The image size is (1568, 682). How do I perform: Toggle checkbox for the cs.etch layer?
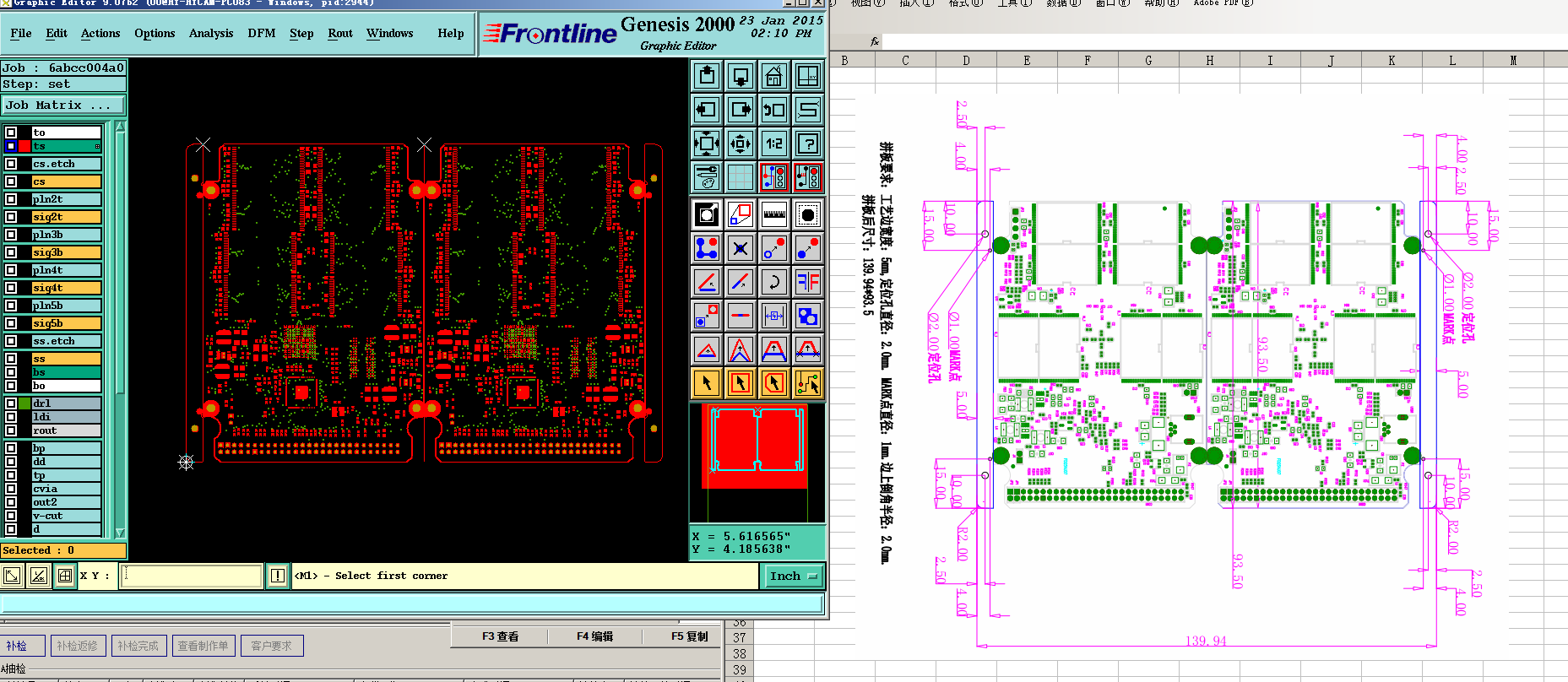pyautogui.click(x=11, y=164)
